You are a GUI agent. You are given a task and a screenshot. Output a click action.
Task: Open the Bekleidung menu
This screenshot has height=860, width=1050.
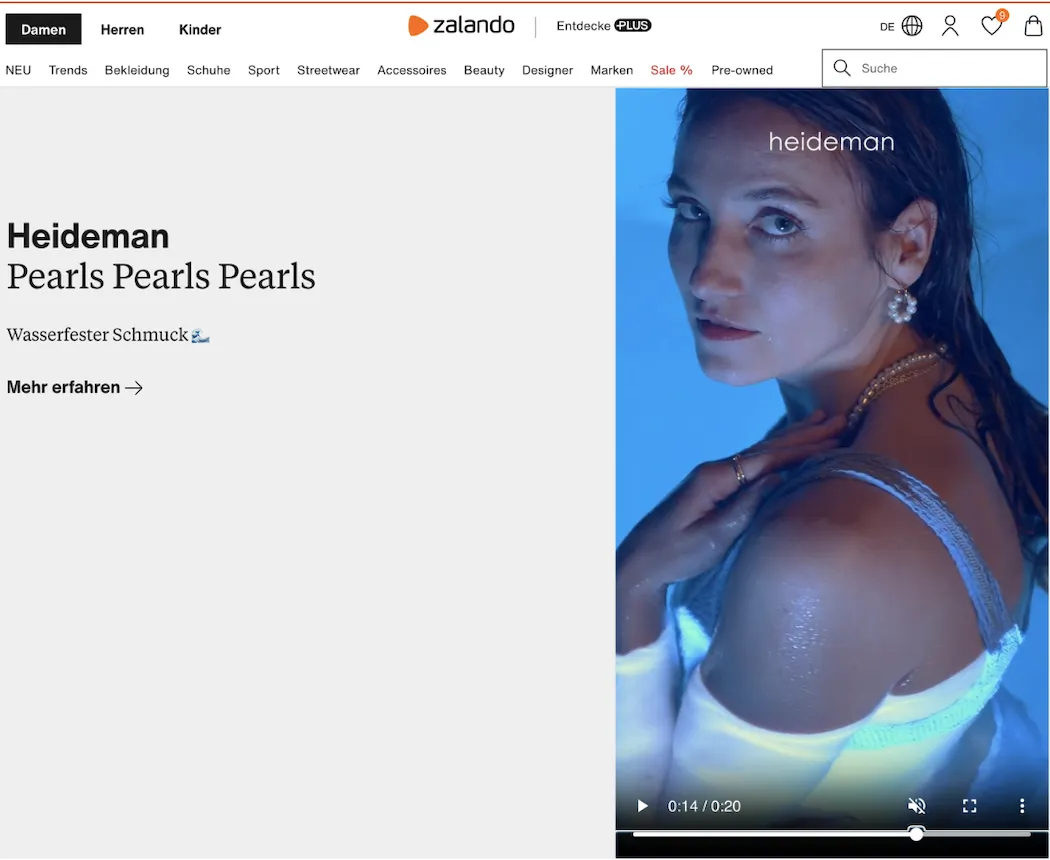pos(137,70)
